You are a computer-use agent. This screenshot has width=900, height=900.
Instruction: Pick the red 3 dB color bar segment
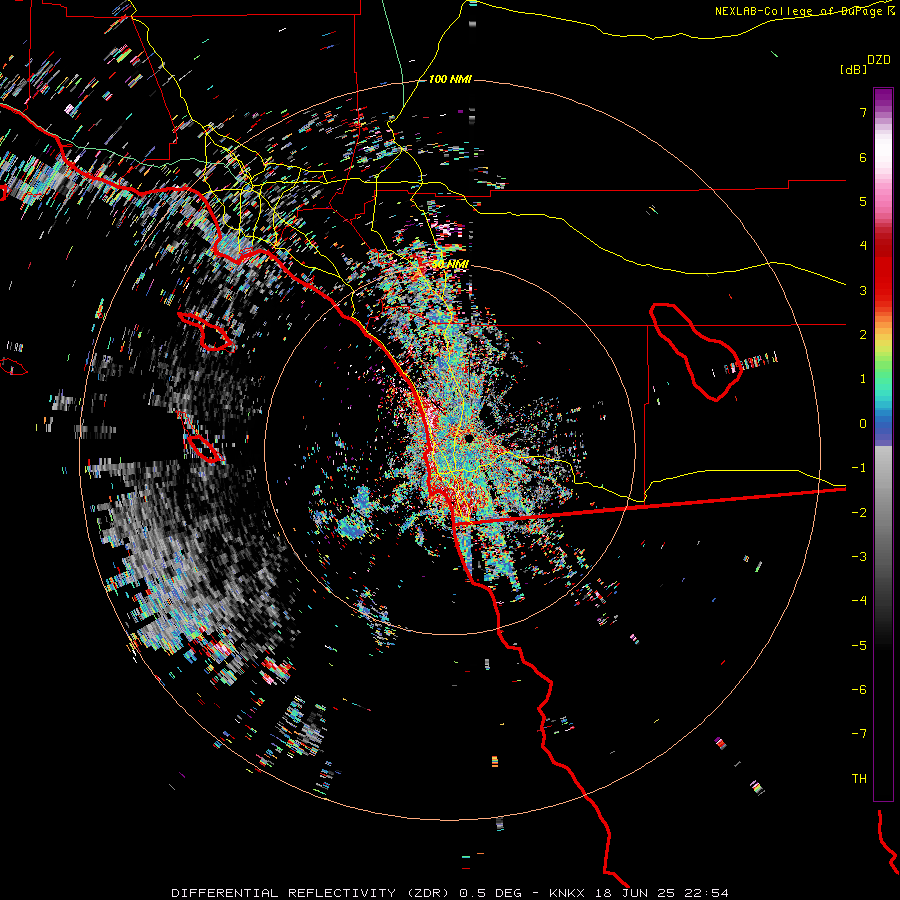(883, 290)
